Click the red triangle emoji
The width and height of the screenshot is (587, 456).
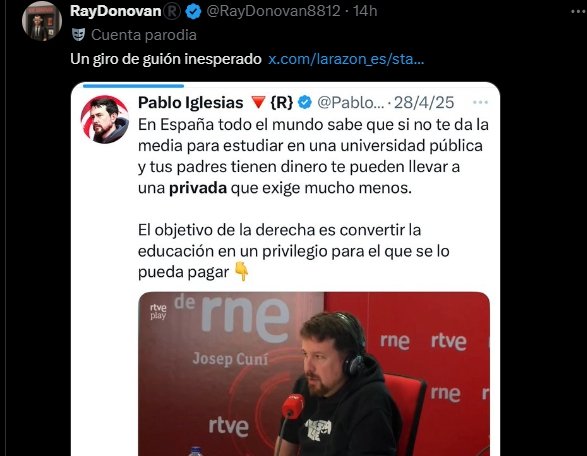point(258,102)
